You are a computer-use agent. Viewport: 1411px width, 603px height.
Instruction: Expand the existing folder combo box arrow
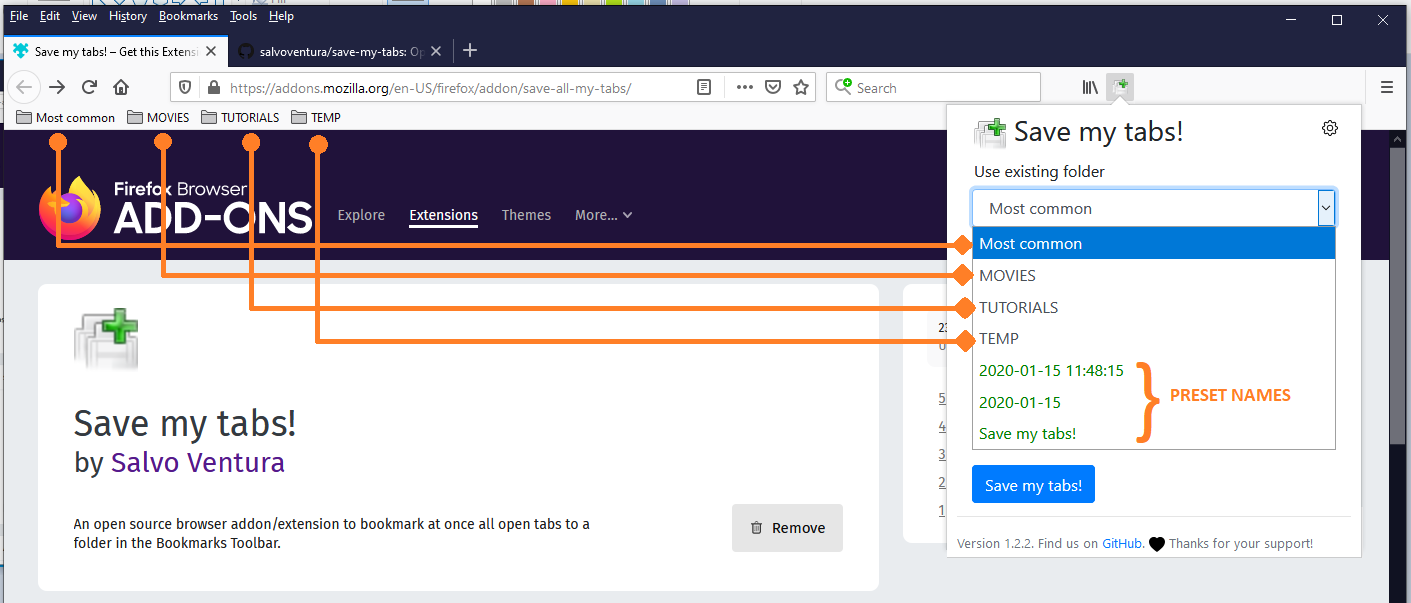coord(1326,208)
